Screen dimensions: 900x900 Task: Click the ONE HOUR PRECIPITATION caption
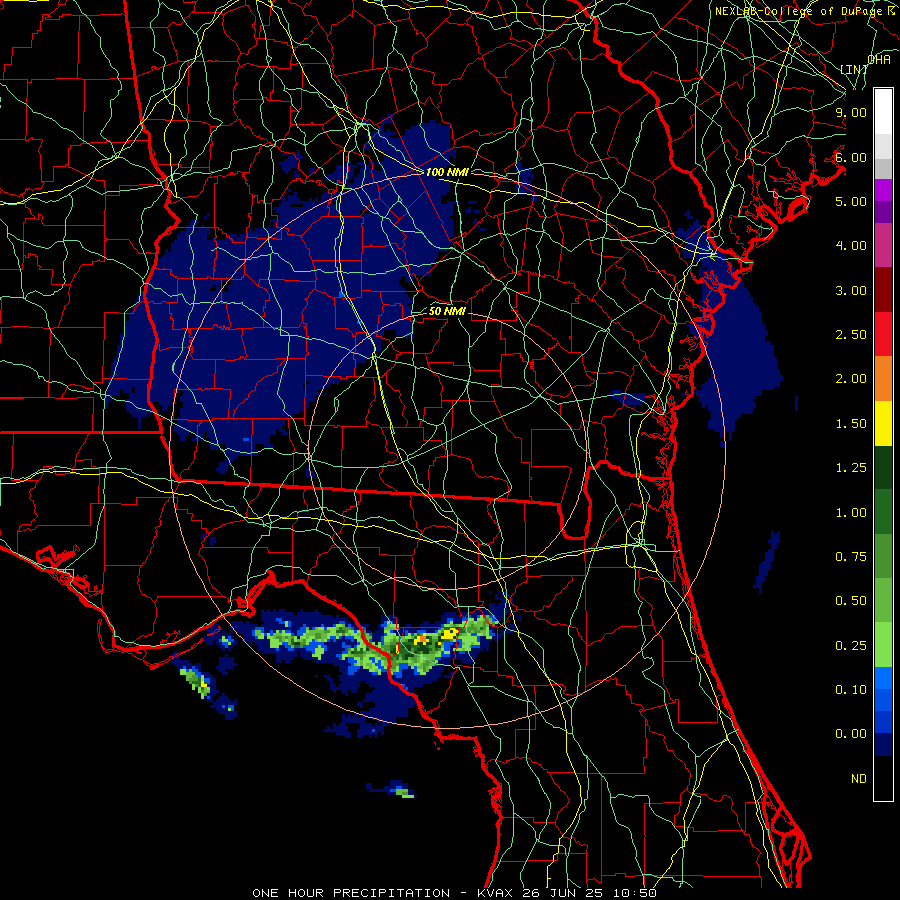[351, 893]
